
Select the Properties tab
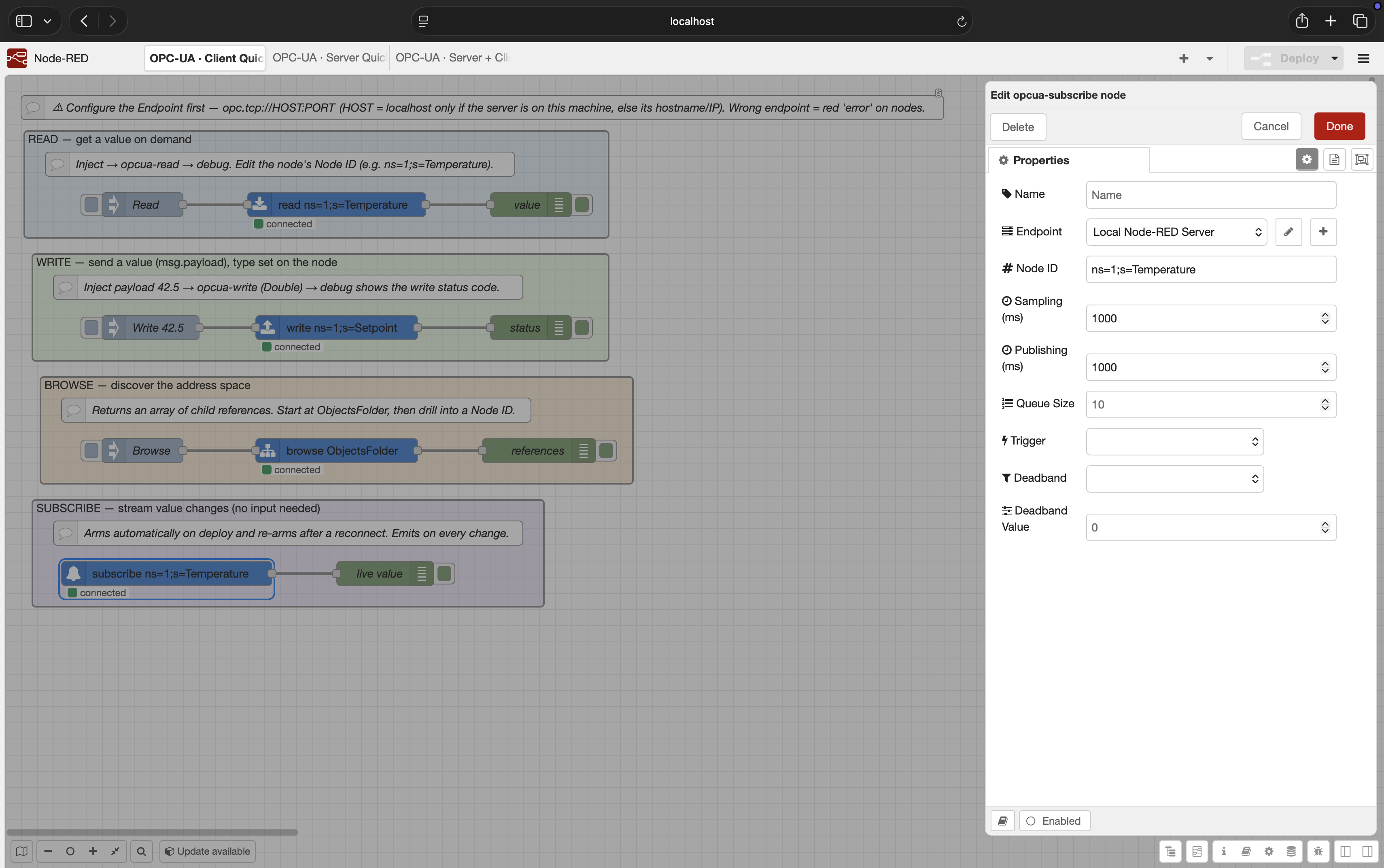point(1068,160)
